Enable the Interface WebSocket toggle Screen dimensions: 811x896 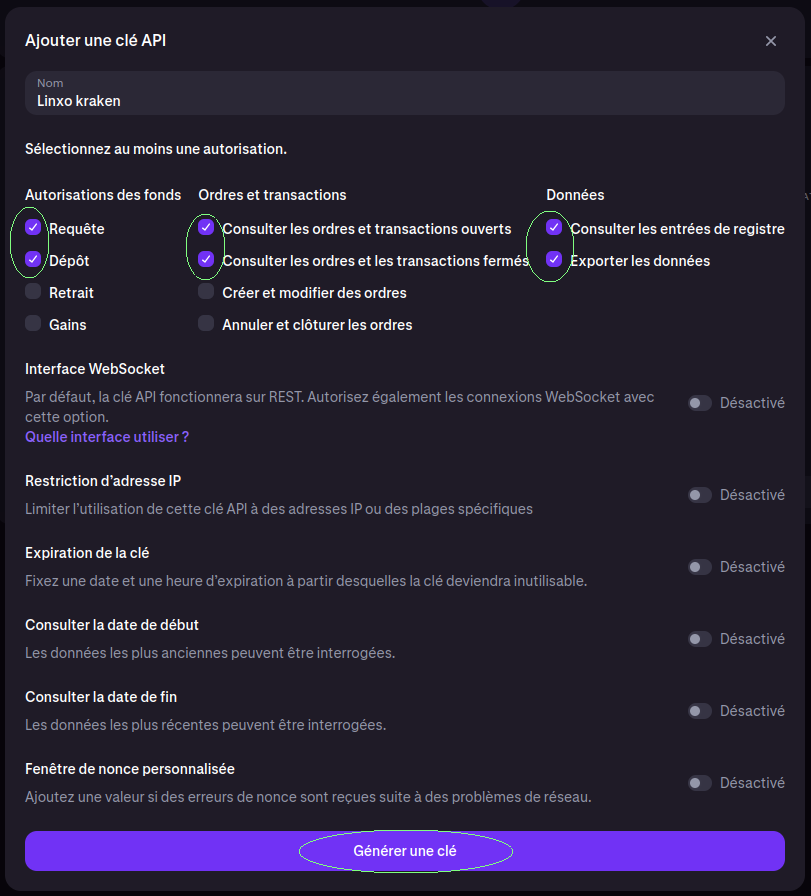pyautogui.click(x=700, y=403)
